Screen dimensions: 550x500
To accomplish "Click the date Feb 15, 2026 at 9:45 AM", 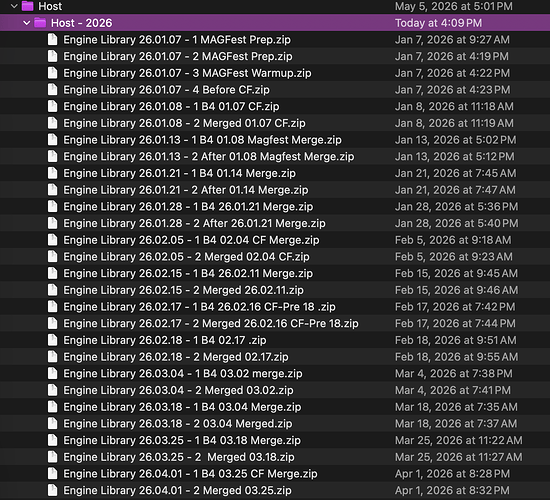I will tap(456, 273).
